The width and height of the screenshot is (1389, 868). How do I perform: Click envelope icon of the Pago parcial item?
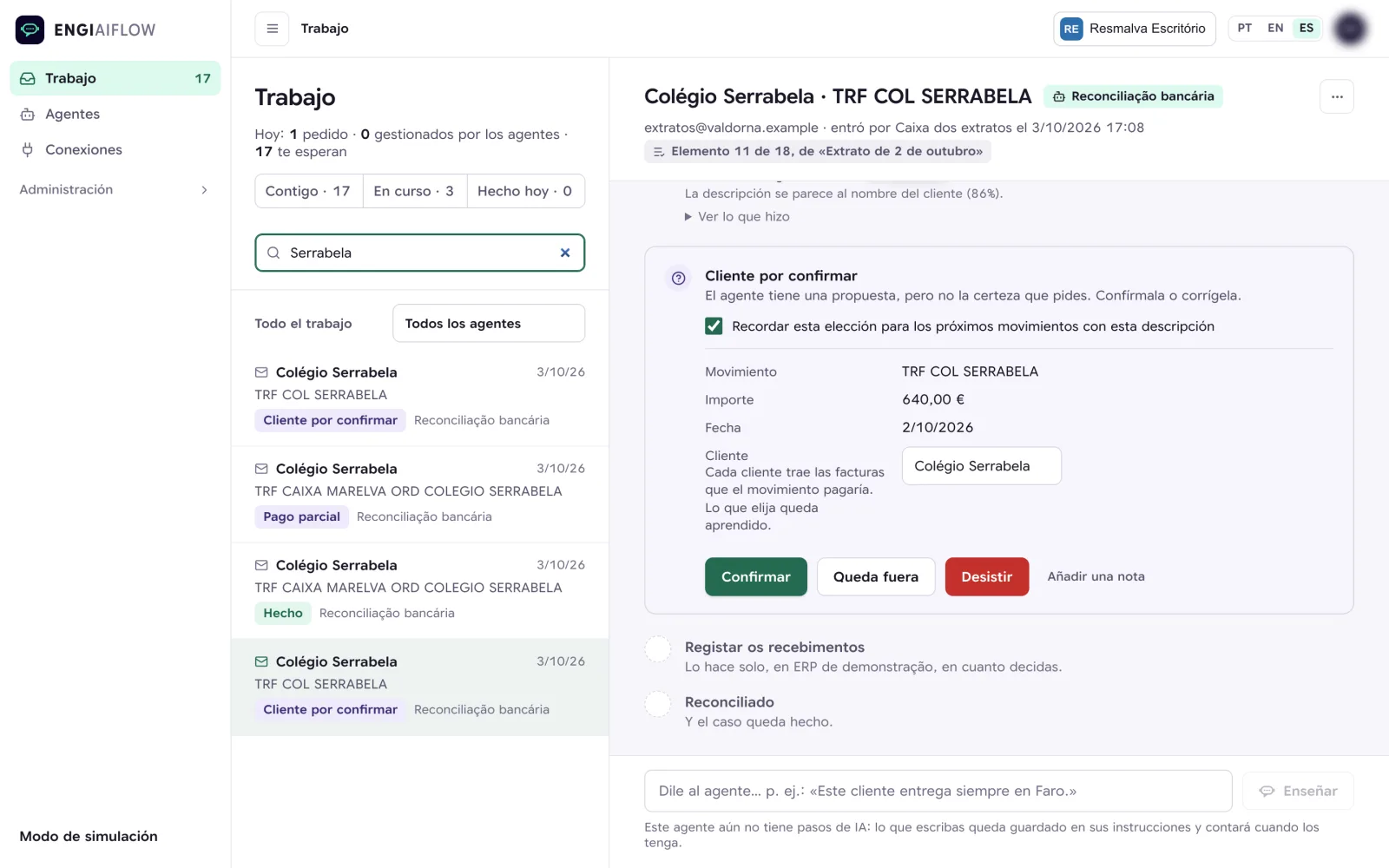coord(261,469)
